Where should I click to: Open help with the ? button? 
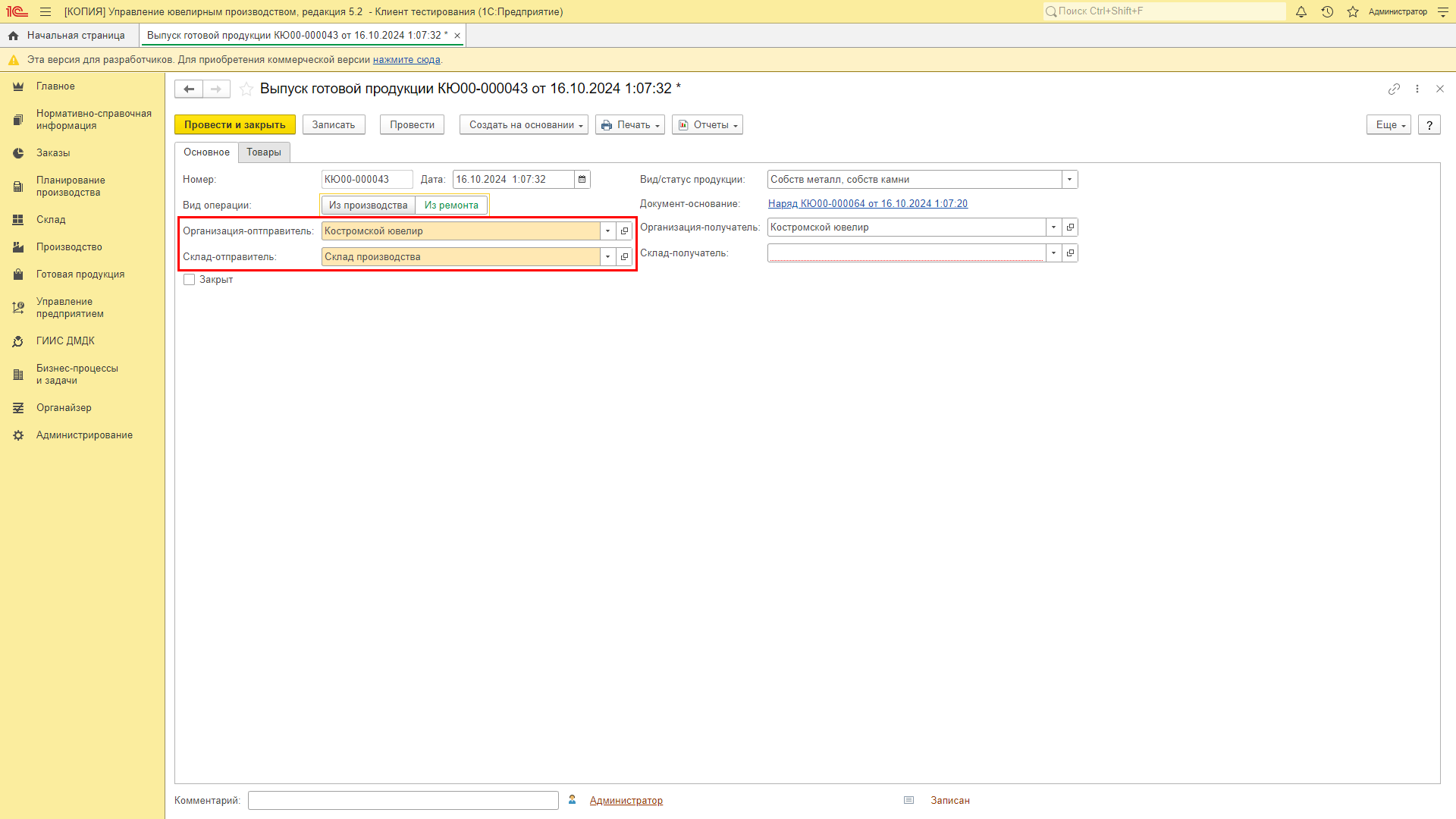coord(1429,125)
